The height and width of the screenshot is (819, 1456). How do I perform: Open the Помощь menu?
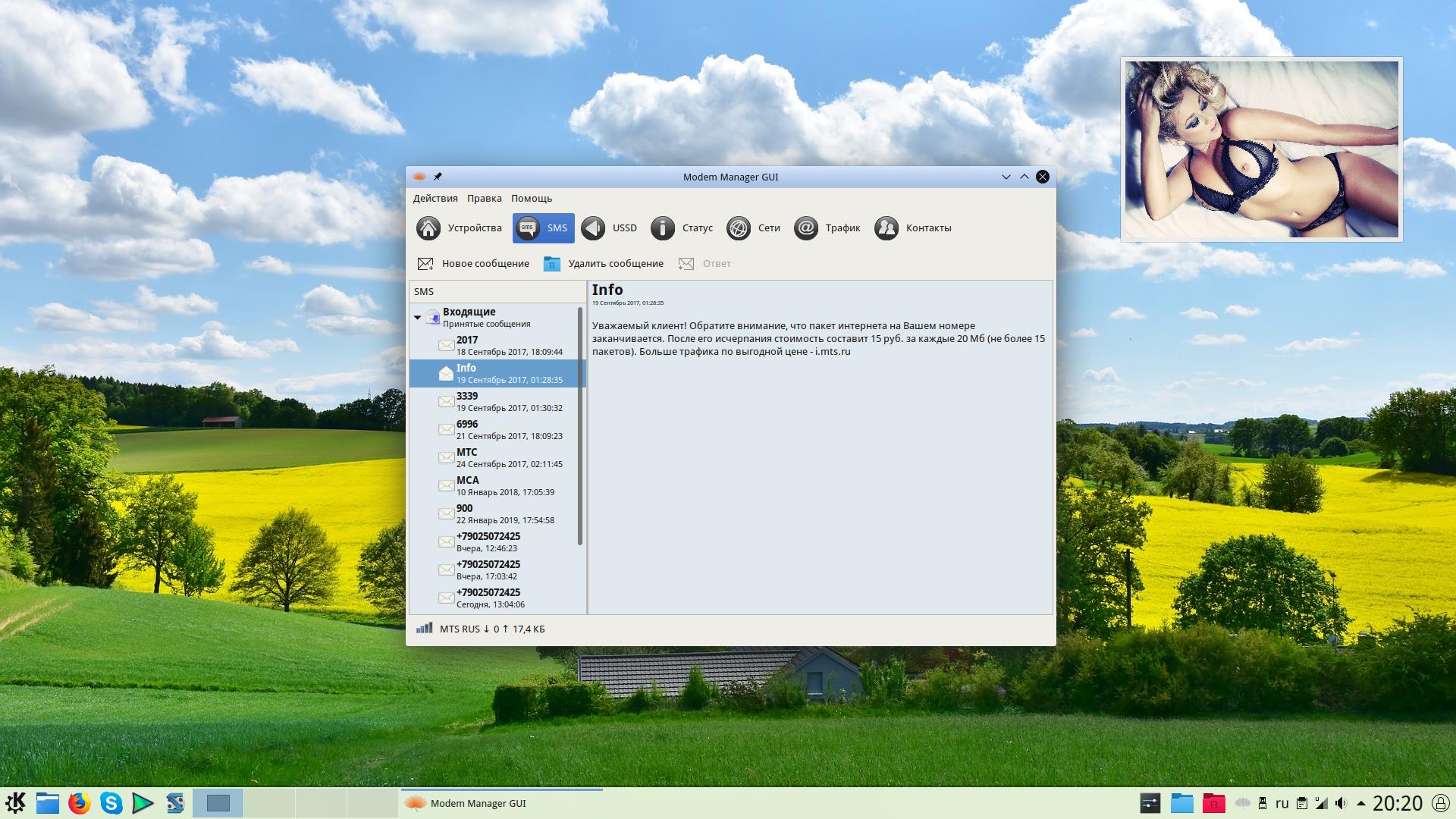click(531, 199)
